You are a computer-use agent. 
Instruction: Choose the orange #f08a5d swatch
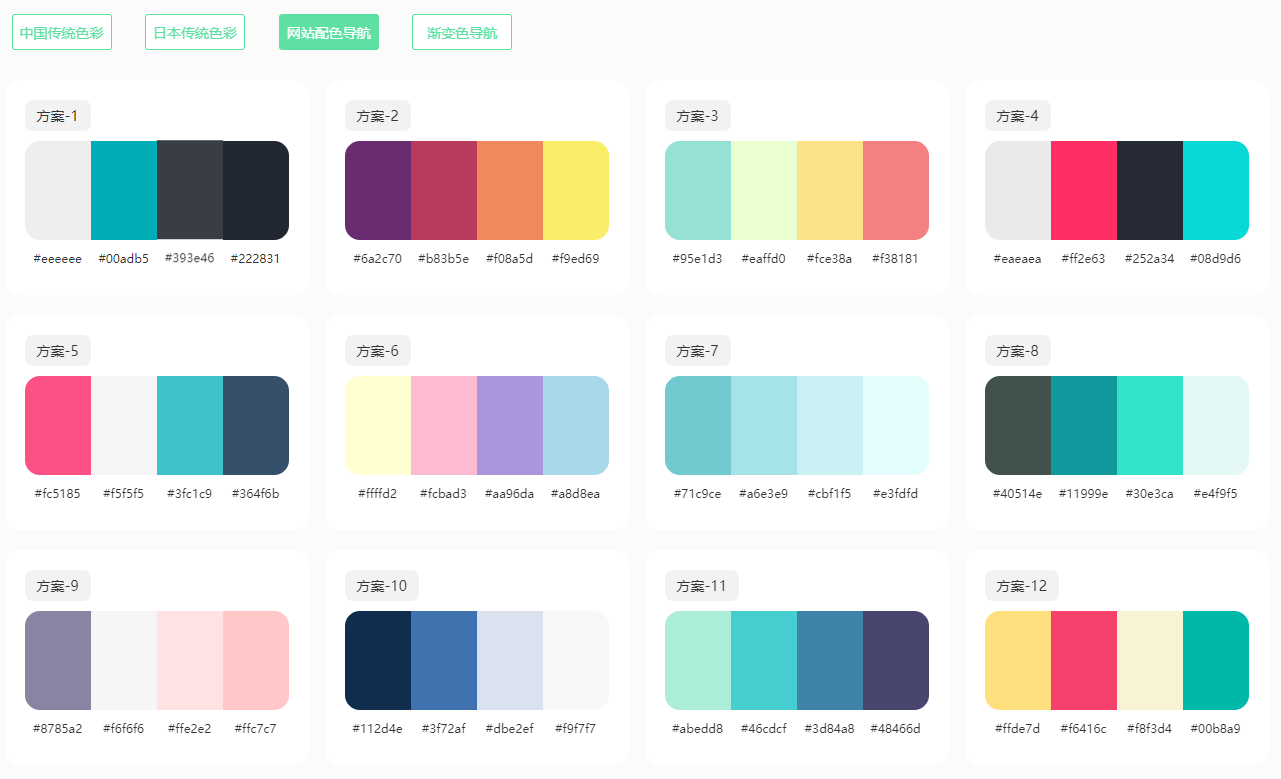pyautogui.click(x=510, y=190)
